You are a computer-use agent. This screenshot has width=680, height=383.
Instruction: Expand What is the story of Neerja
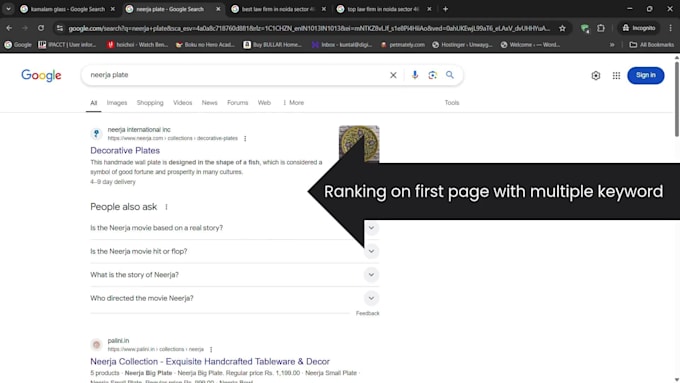(x=235, y=275)
